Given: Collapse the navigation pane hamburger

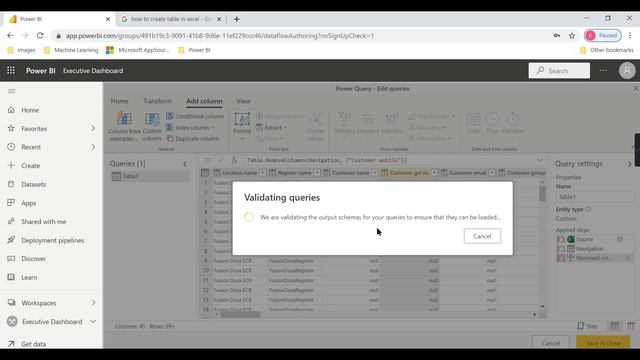Looking at the screenshot, I should point(11,91).
